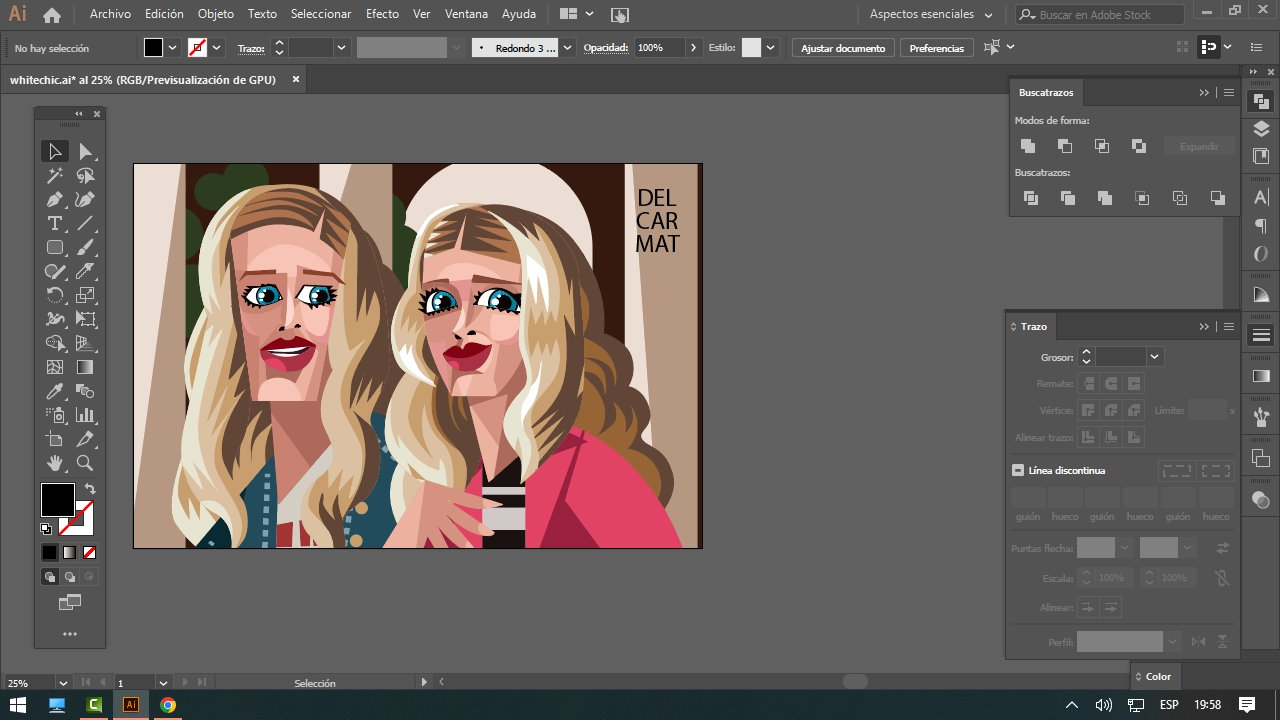The height and width of the screenshot is (720, 1280).
Task: Select the Rectangle tool
Action: [55, 247]
